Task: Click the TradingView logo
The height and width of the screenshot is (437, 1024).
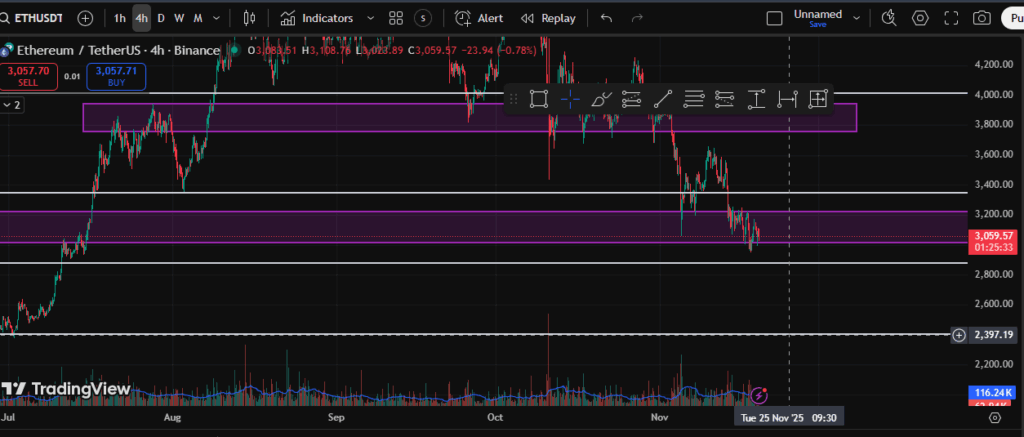Action: (66, 389)
